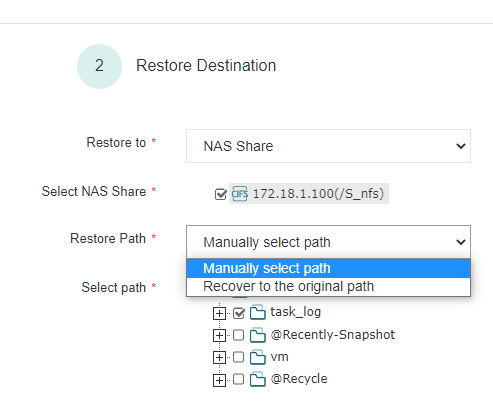Select the 172.18.1.100(/S_nfs) share label

pos(318,194)
